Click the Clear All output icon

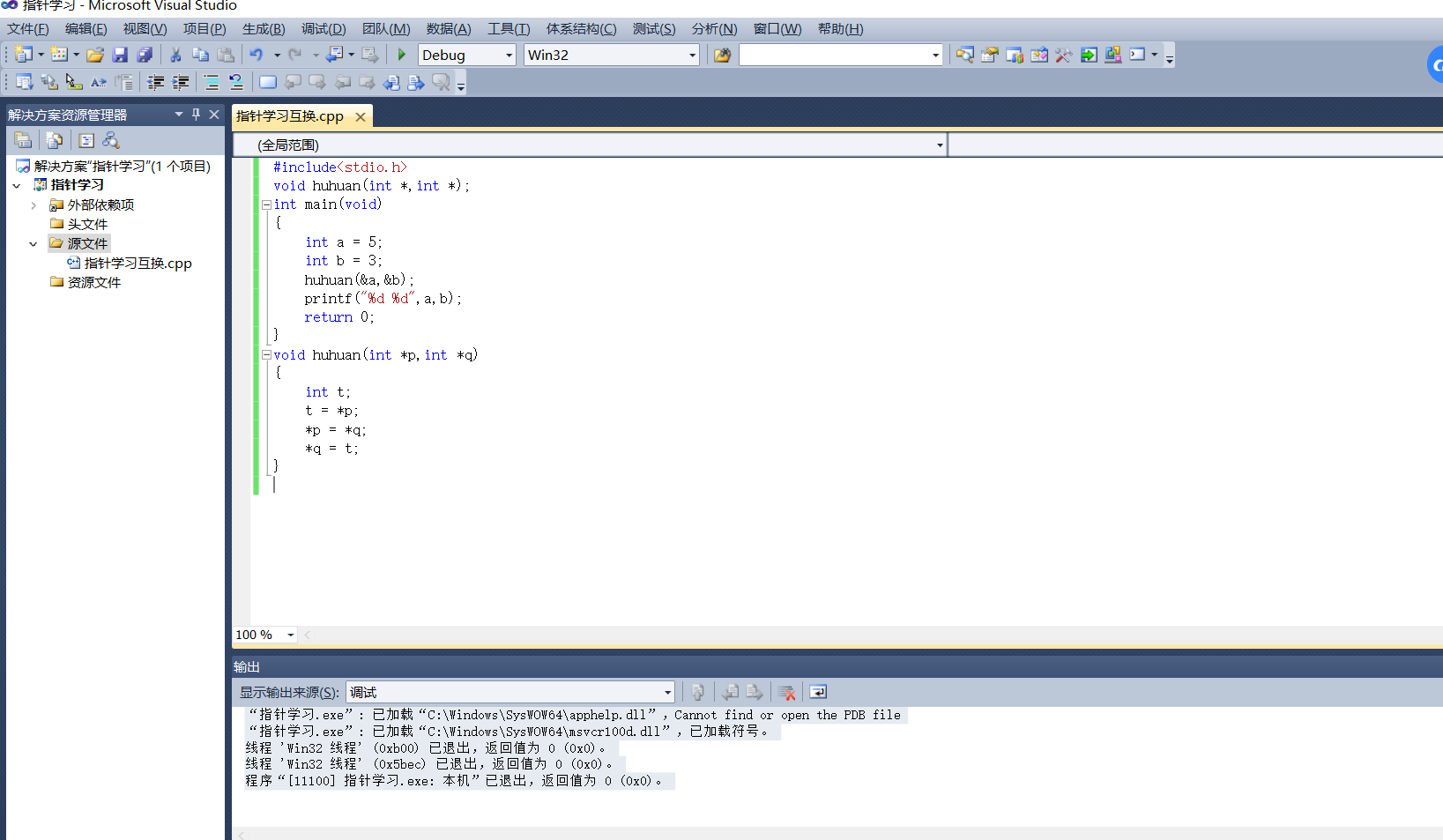point(786,692)
